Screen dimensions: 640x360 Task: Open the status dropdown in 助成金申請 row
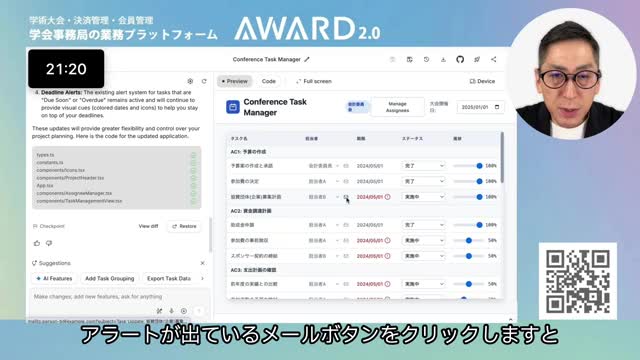(x=423, y=225)
